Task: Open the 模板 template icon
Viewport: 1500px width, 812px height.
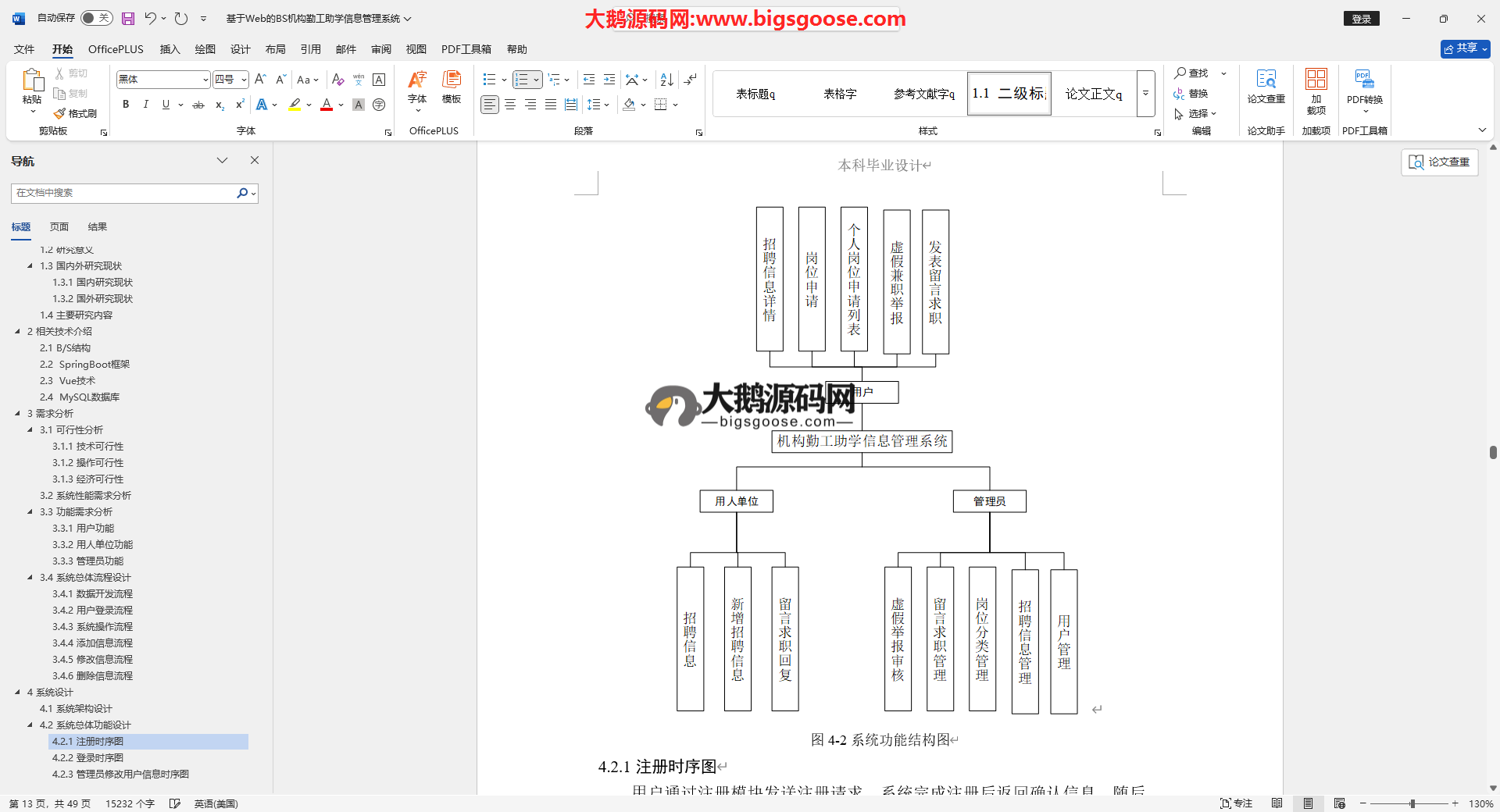Action: pos(452,86)
